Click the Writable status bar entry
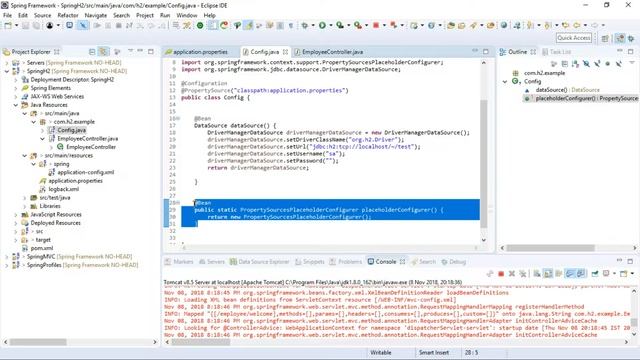 (x=381, y=353)
